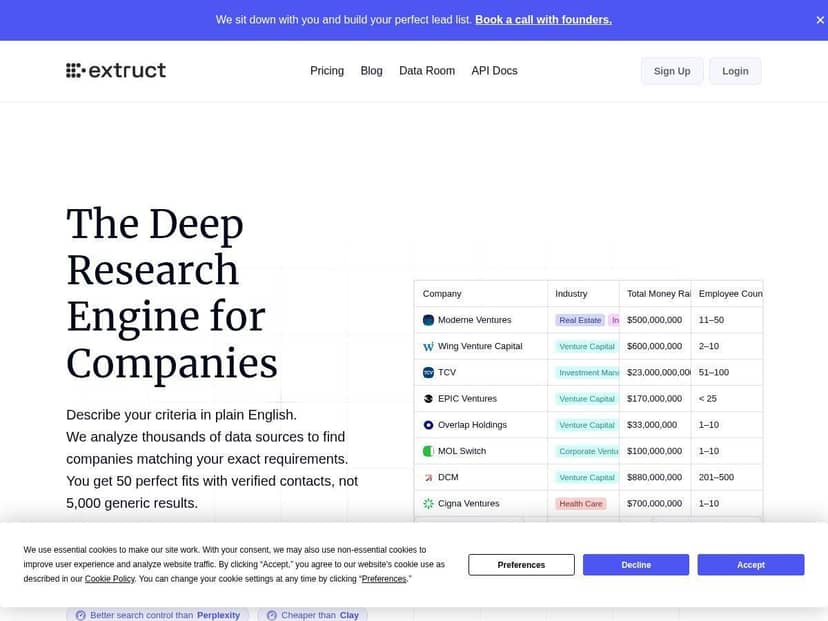Open the API Docs link
The width and height of the screenshot is (828, 621).
point(494,71)
